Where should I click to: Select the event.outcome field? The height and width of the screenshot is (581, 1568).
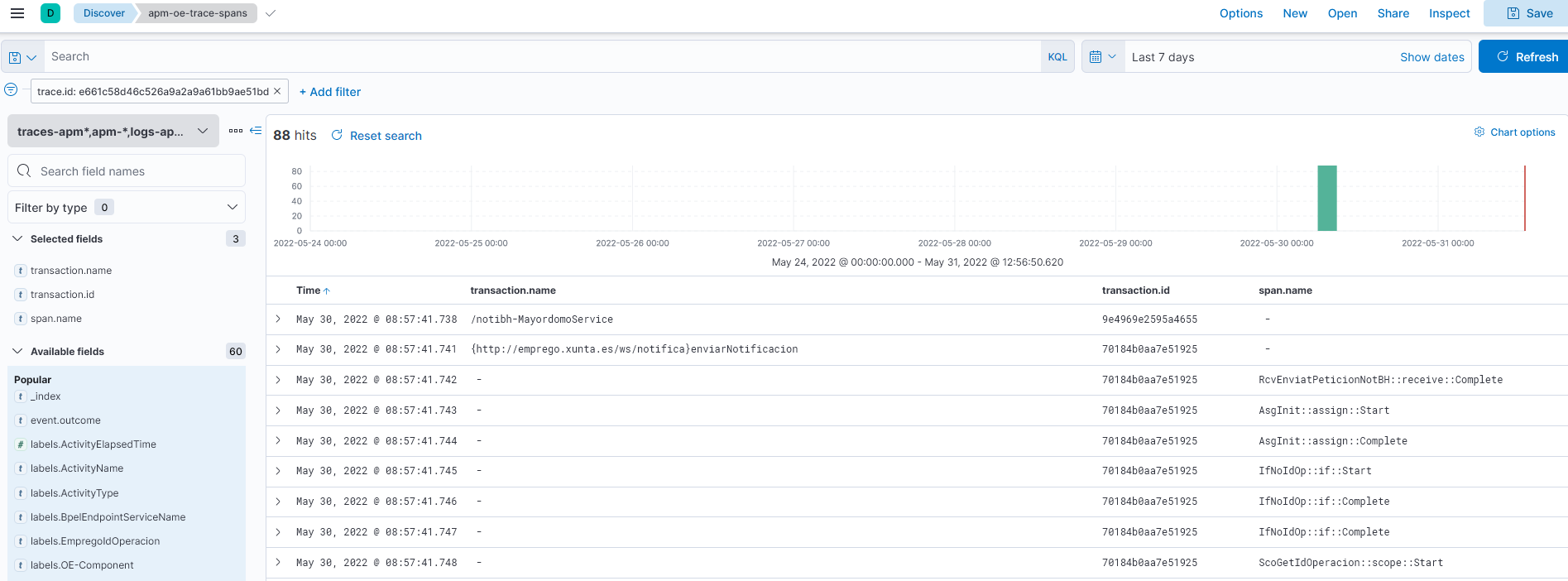(x=65, y=420)
